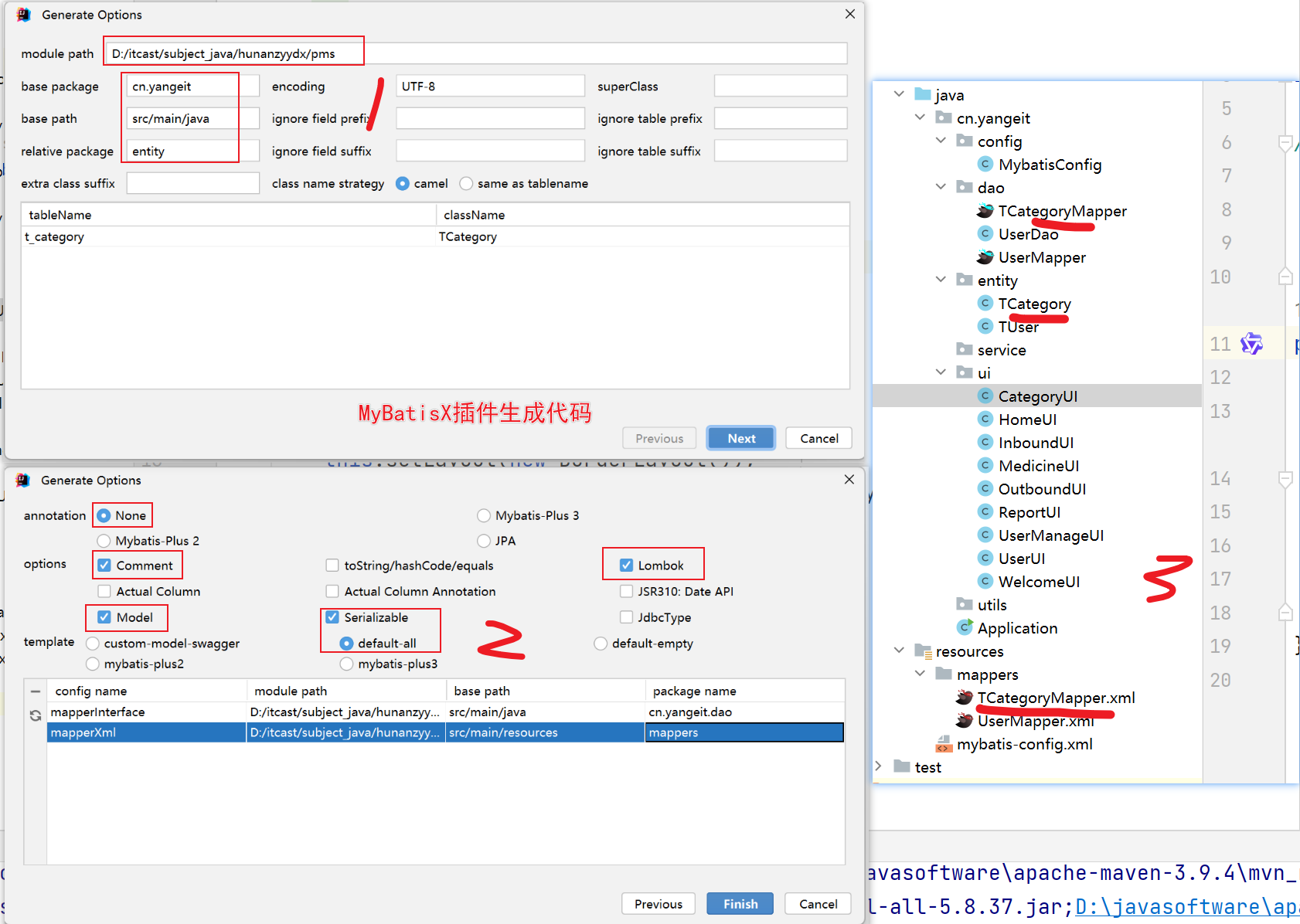Click the TCategoryMapper.xml file icon
Screen dimensions: 1300x924
[964, 698]
